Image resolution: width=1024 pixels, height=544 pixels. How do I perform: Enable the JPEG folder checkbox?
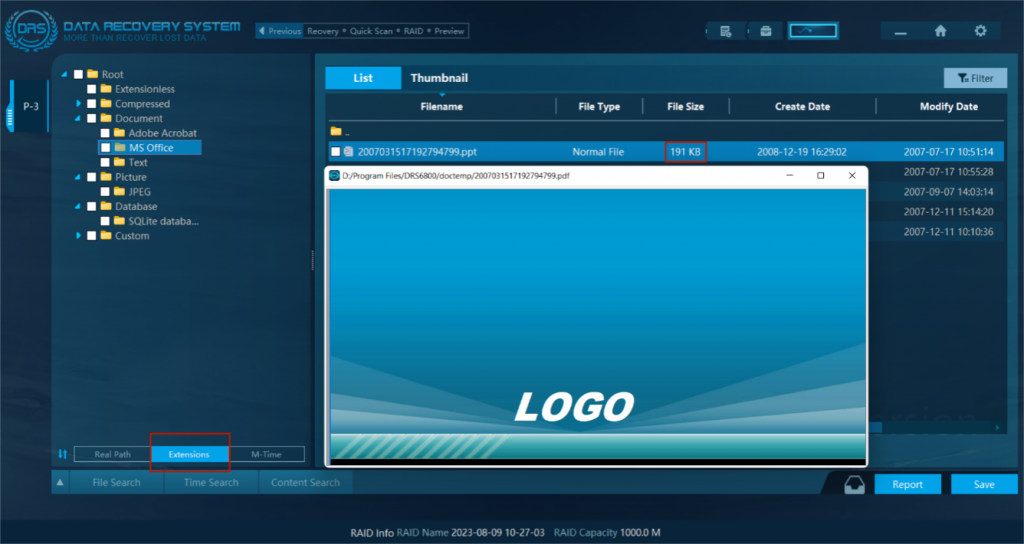(105, 192)
